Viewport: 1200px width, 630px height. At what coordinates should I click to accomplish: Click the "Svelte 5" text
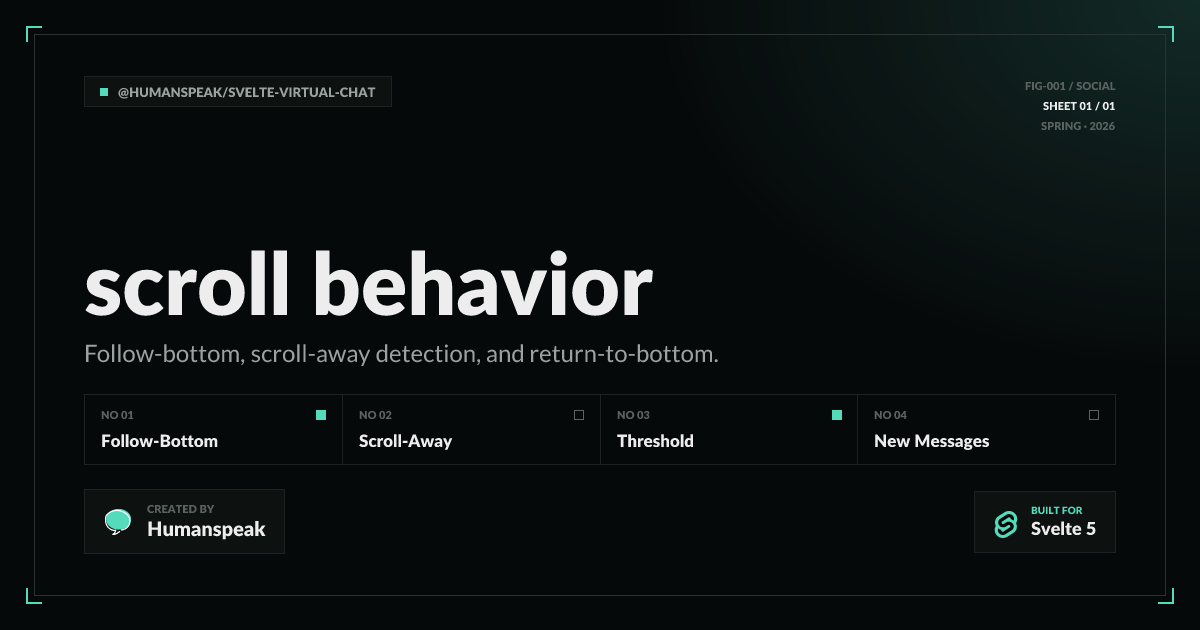pyautogui.click(x=1063, y=529)
